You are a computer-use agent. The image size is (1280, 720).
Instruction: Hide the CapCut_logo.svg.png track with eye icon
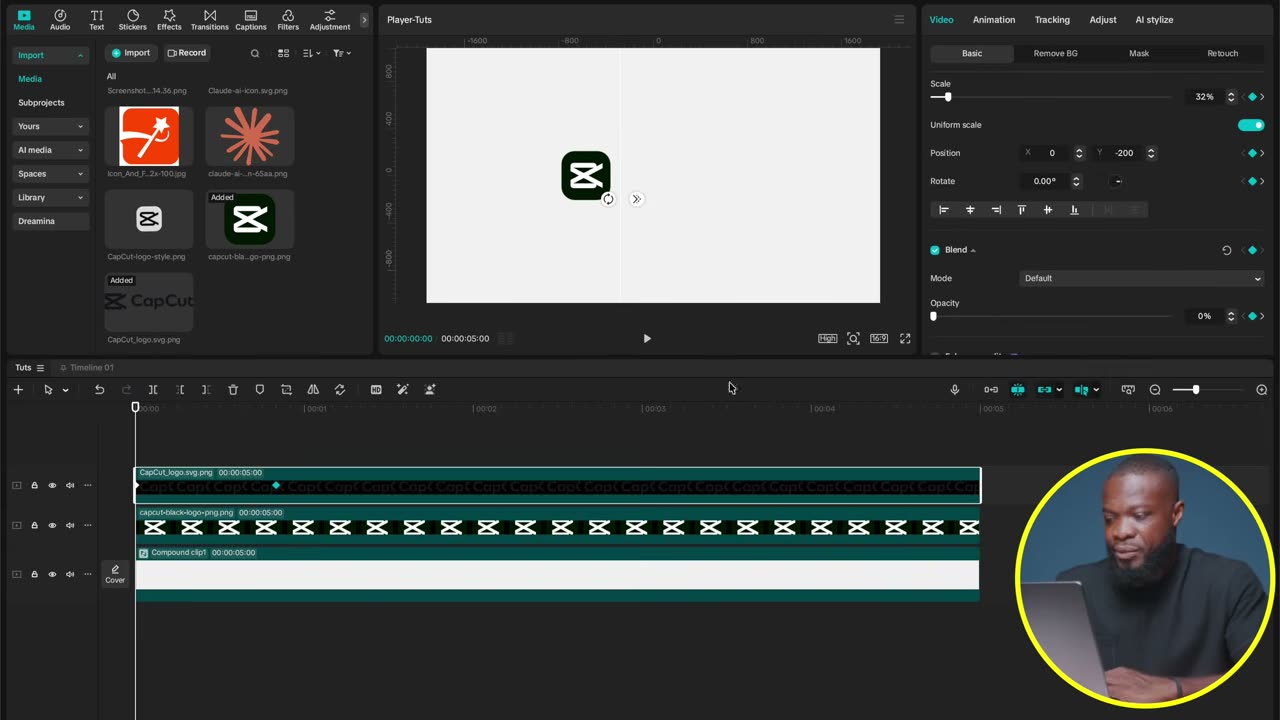coord(52,485)
